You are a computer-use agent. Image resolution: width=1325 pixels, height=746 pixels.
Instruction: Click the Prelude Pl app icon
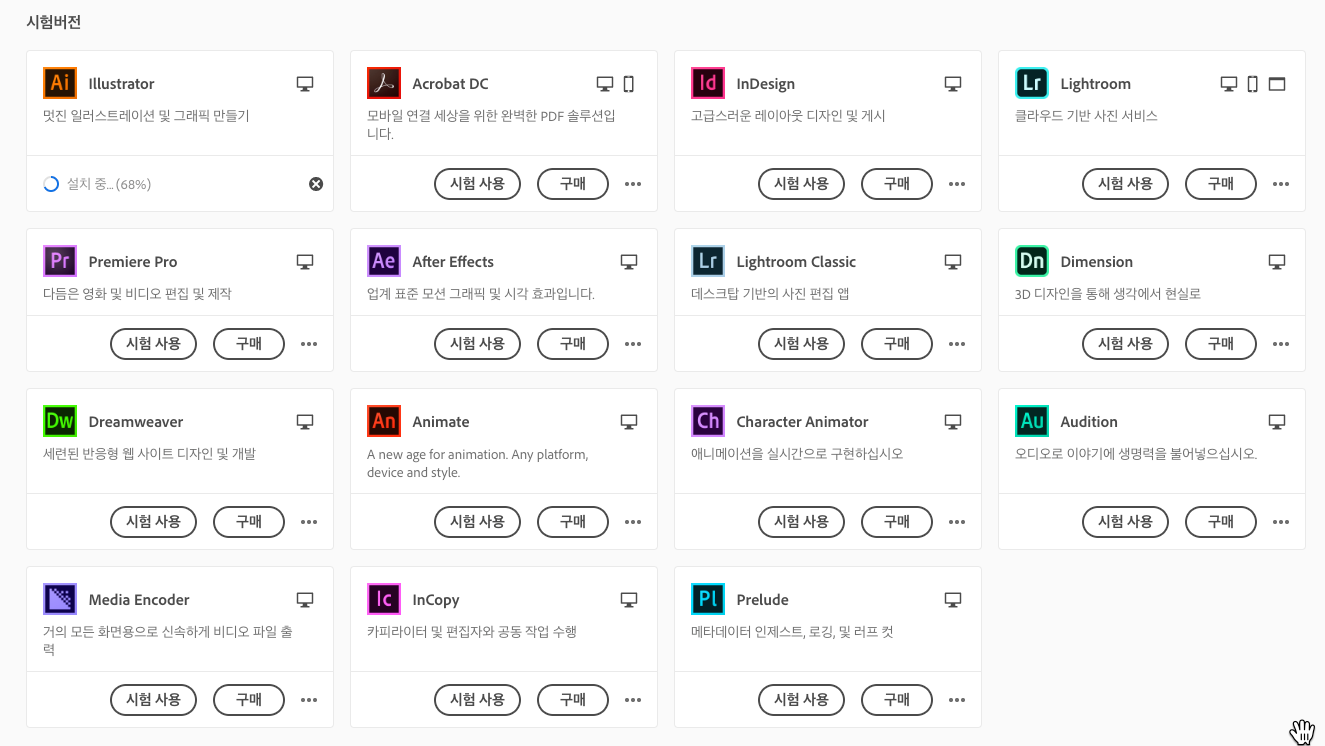(708, 599)
